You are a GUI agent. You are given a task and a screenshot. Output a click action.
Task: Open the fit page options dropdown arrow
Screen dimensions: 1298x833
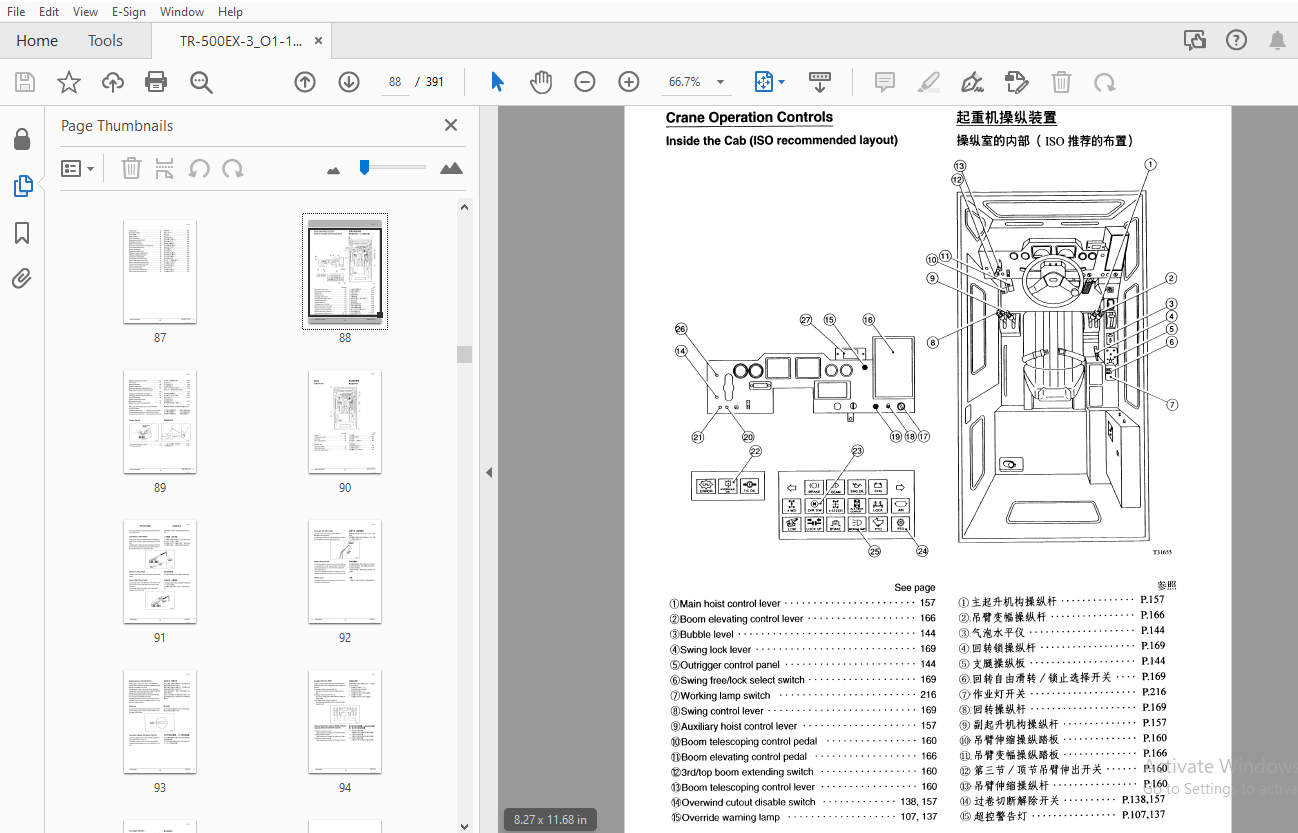pyautogui.click(x=782, y=82)
